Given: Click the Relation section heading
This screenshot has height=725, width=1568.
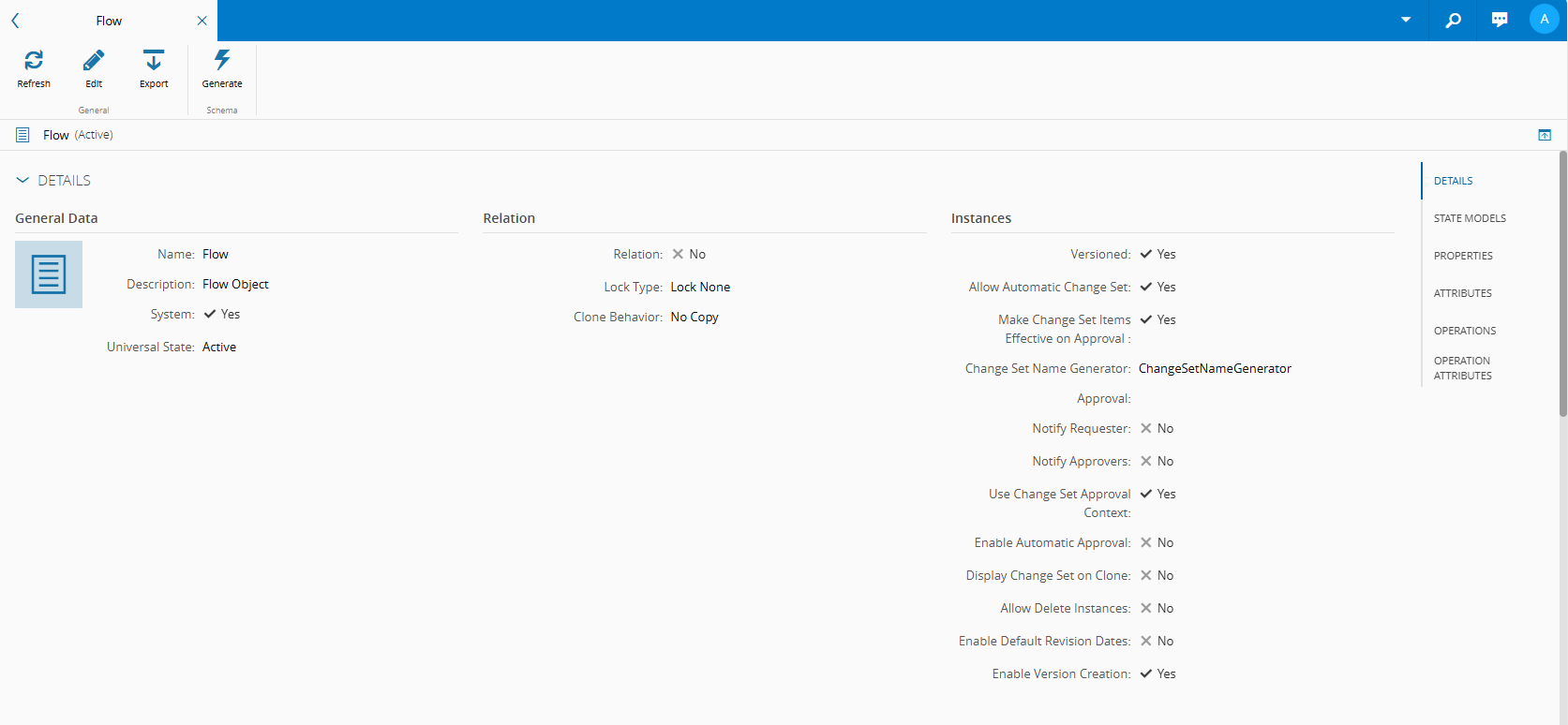Looking at the screenshot, I should [509, 218].
